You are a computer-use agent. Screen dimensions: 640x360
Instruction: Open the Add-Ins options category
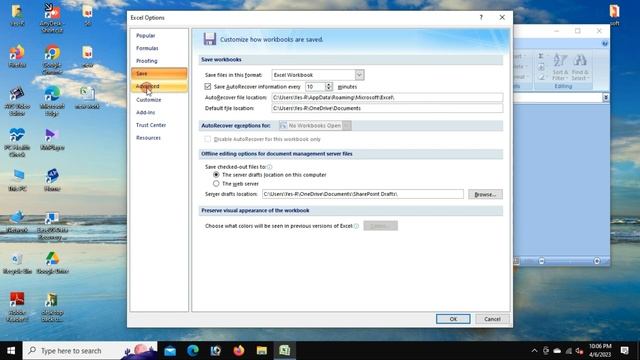[x=159, y=112]
